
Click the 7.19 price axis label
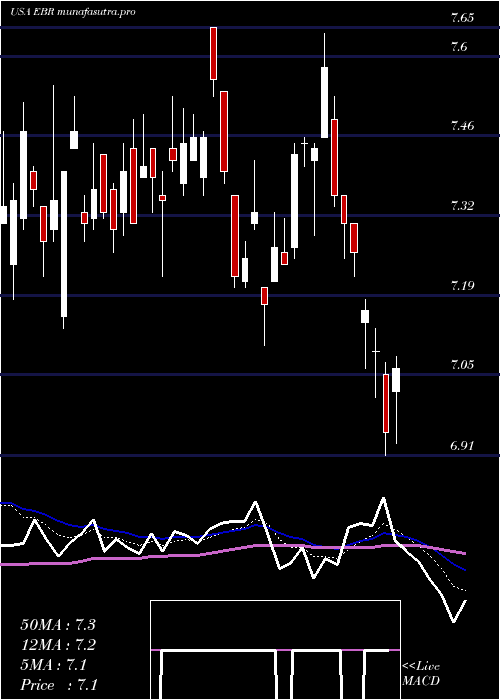pos(462,286)
